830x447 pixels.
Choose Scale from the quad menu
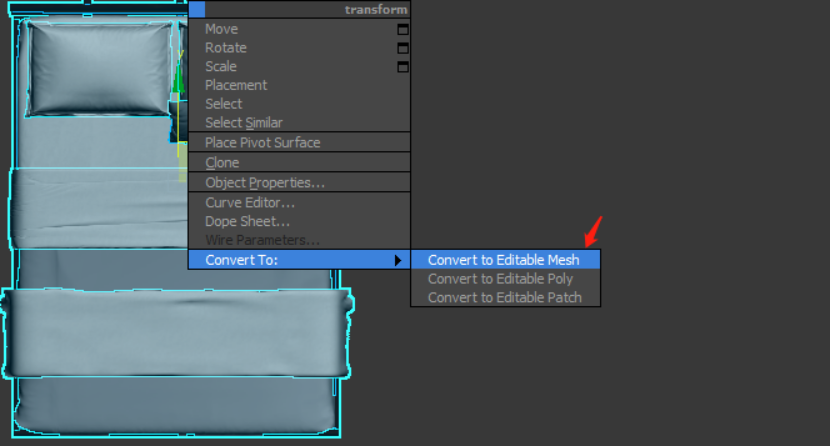click(x=299, y=66)
